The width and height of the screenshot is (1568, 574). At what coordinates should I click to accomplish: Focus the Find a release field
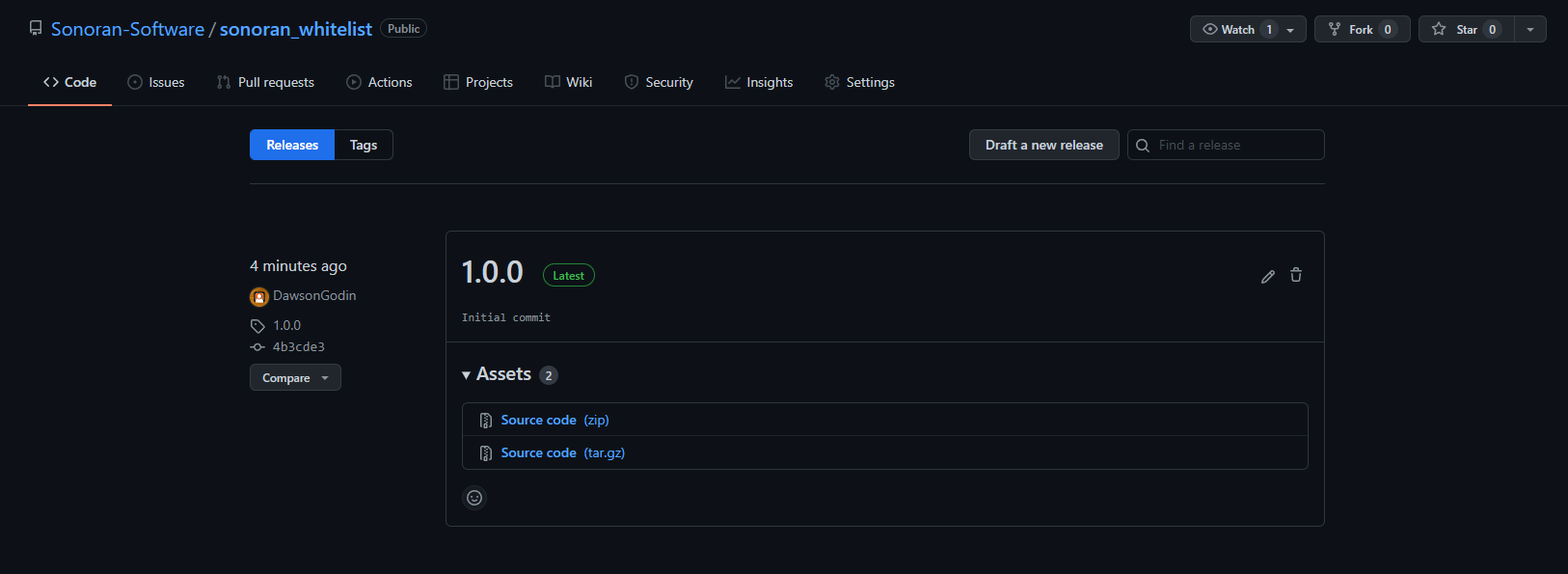(1226, 145)
